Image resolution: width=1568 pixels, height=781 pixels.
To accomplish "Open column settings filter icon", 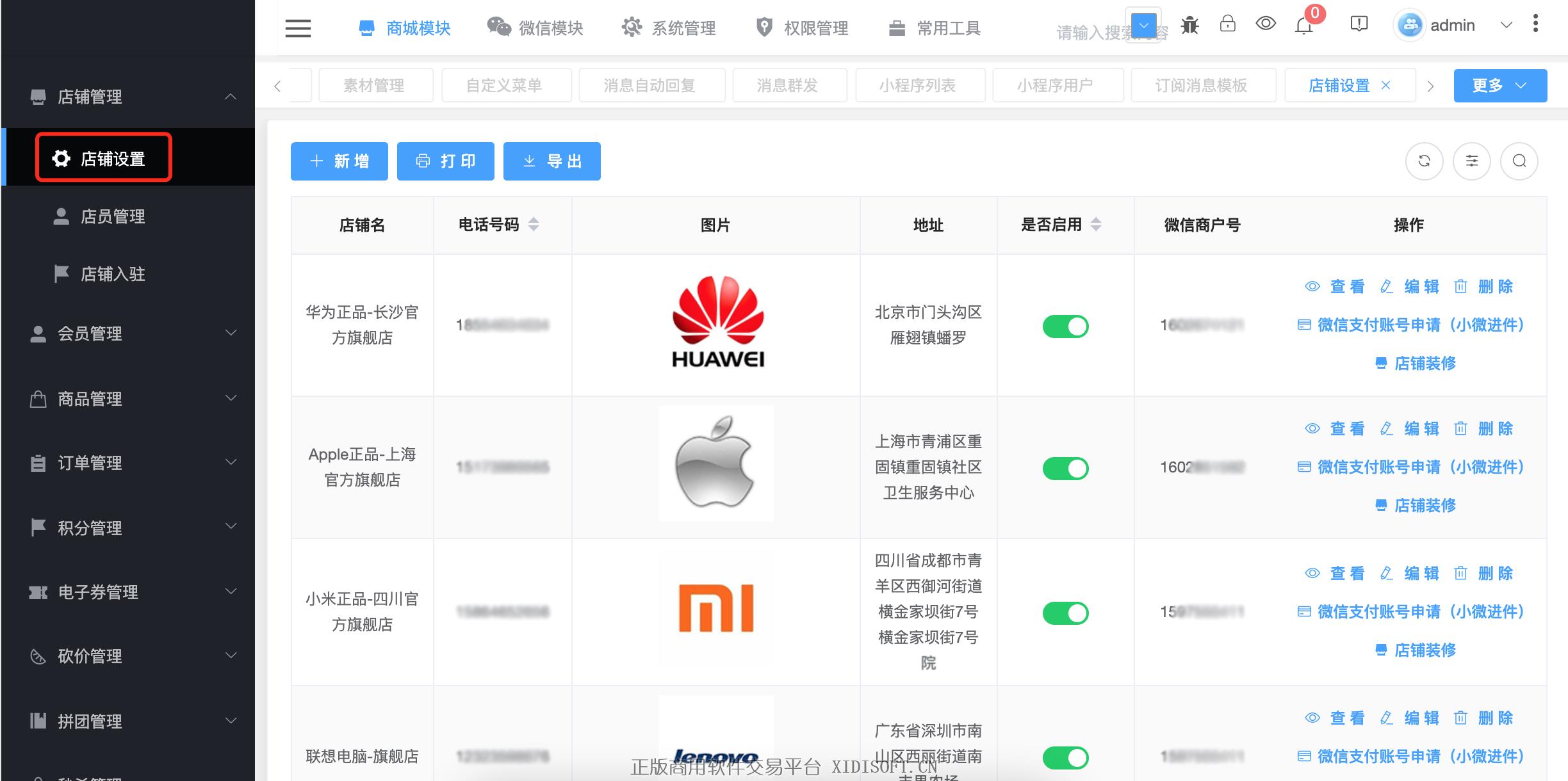I will (x=1472, y=161).
